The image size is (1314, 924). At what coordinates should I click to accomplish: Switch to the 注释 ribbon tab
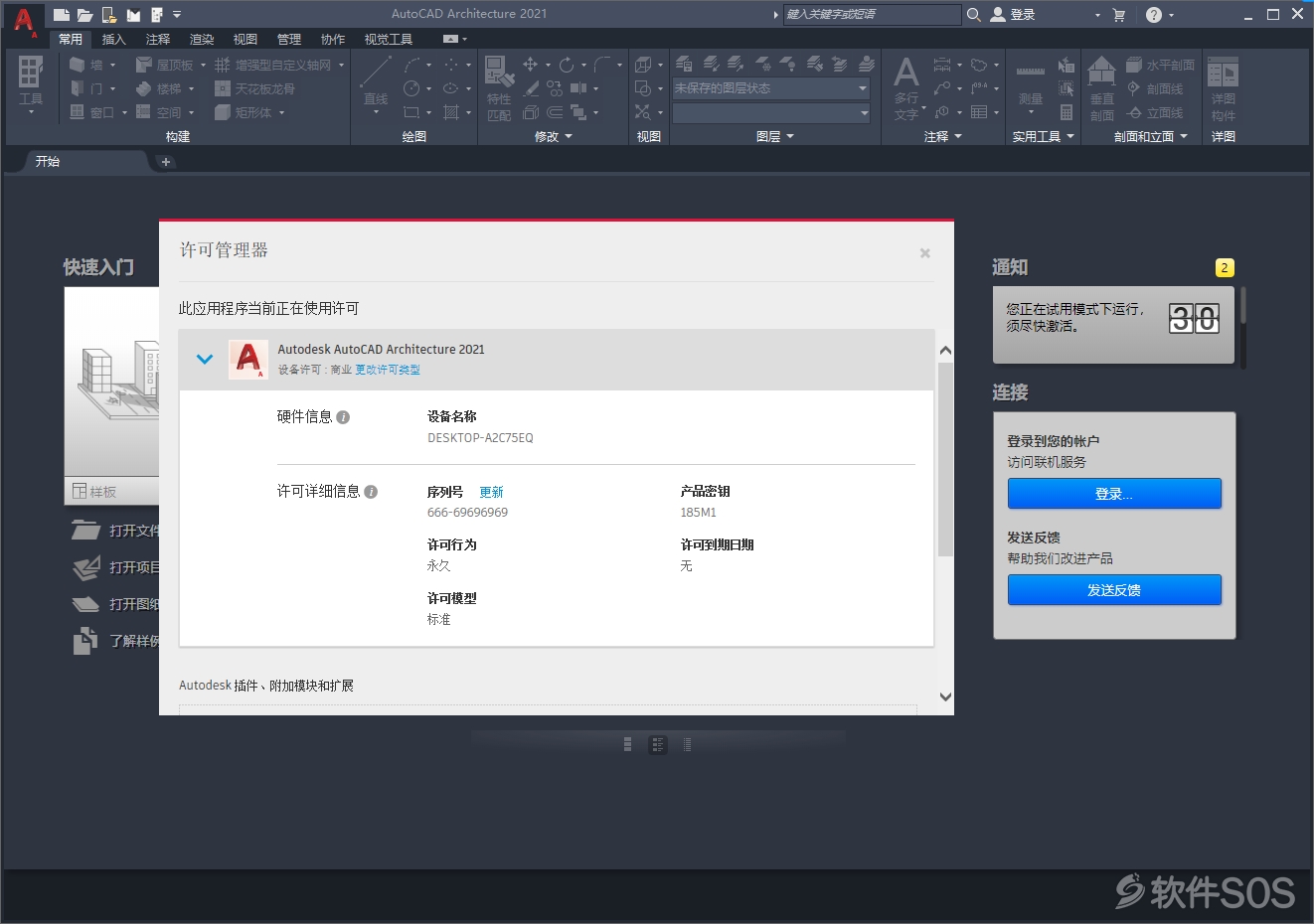coord(157,39)
